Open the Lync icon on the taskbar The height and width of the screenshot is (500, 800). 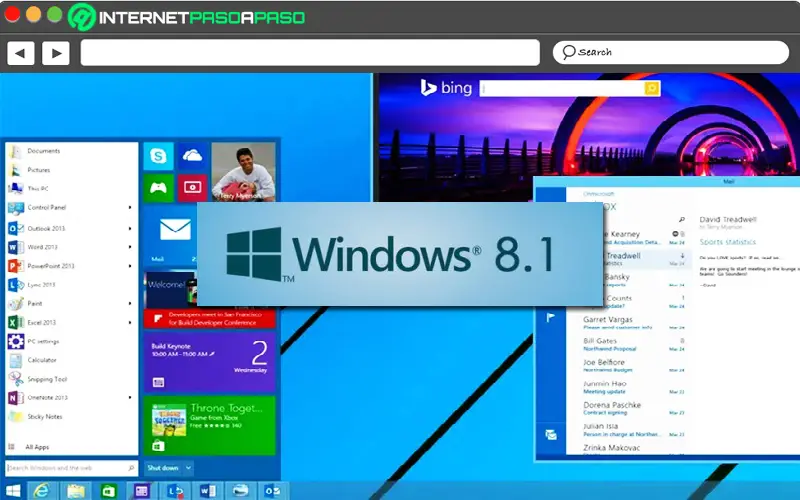coord(175,491)
